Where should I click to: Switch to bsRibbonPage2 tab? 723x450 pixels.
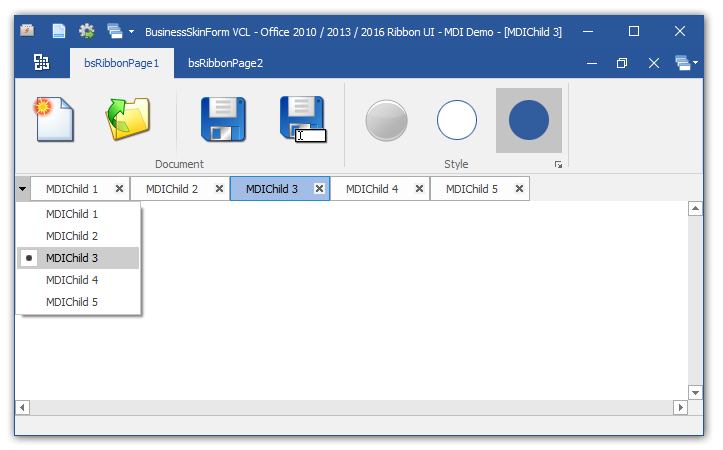pos(225,63)
